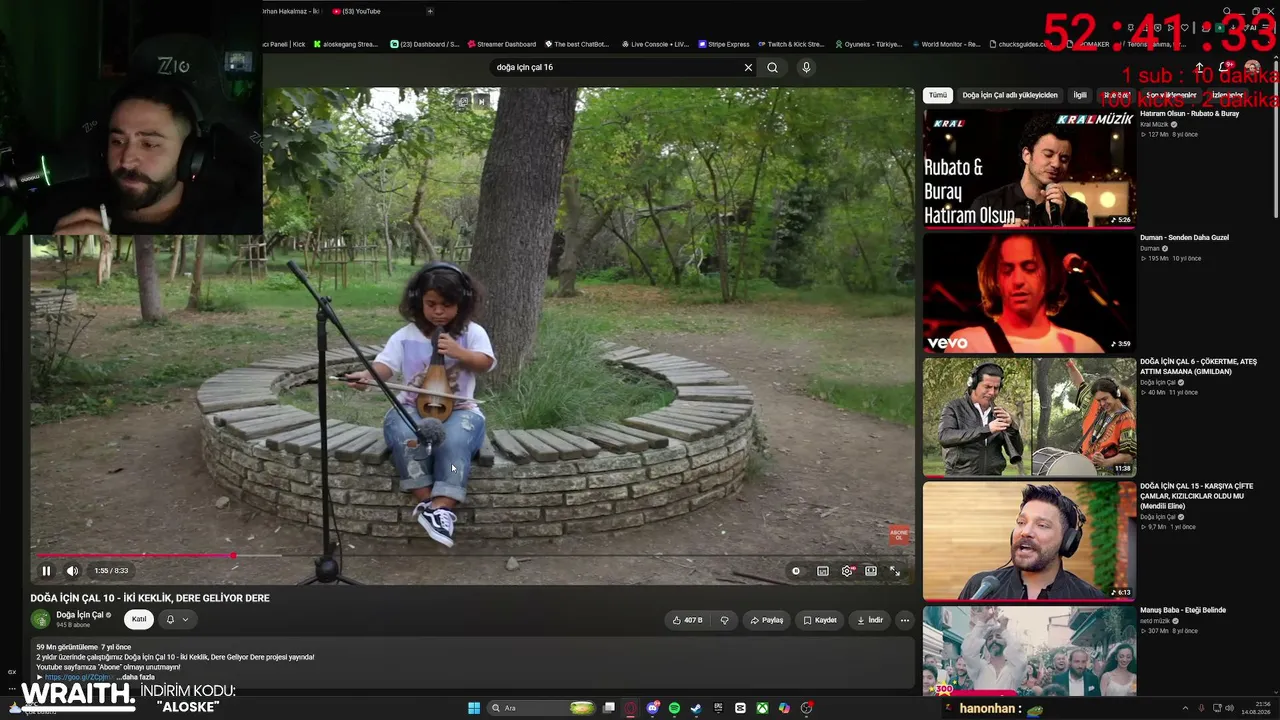Open 'aloskegang Strea...' bookmark
The height and width of the screenshot is (720, 1280).
point(346,44)
